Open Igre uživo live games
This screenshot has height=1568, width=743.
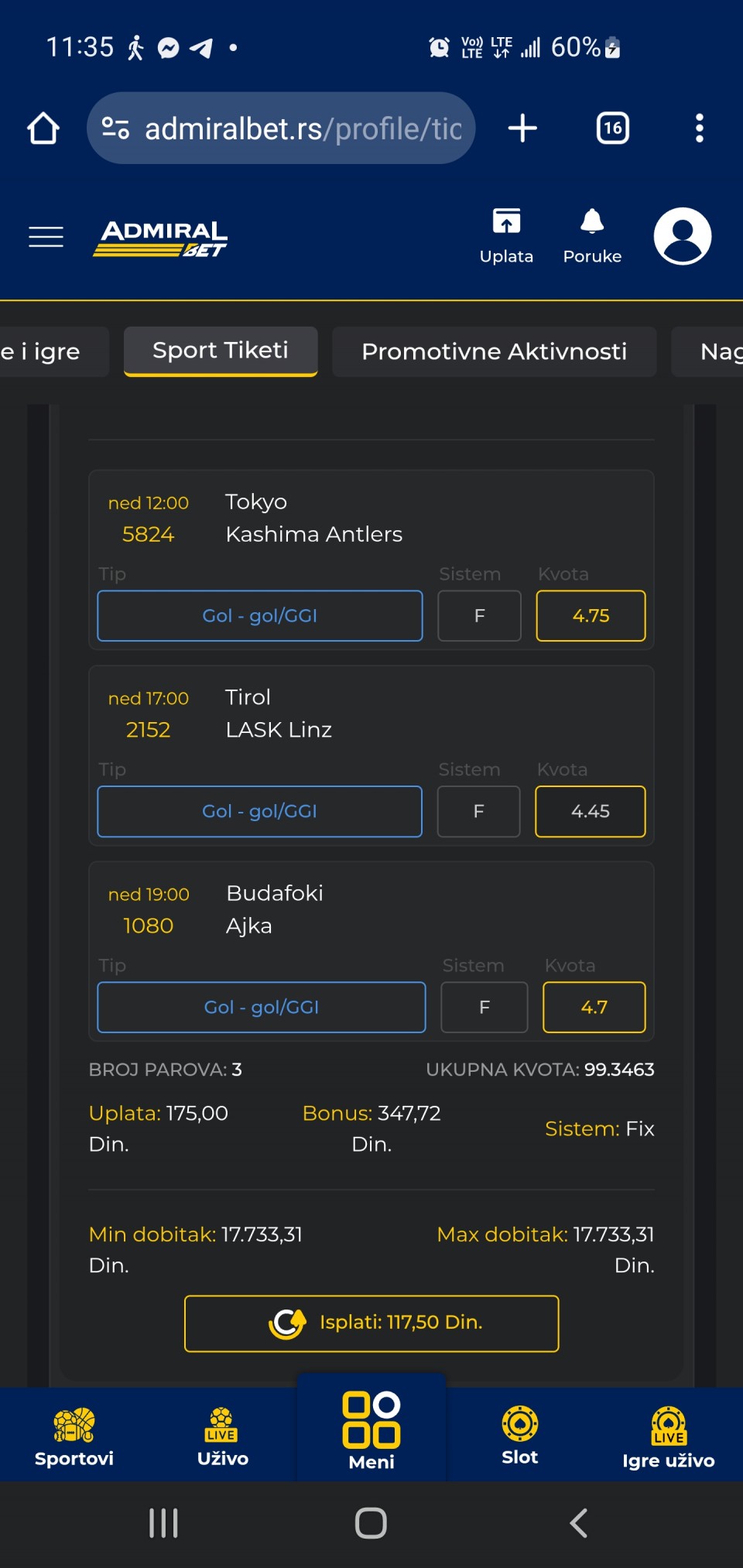tap(668, 1438)
